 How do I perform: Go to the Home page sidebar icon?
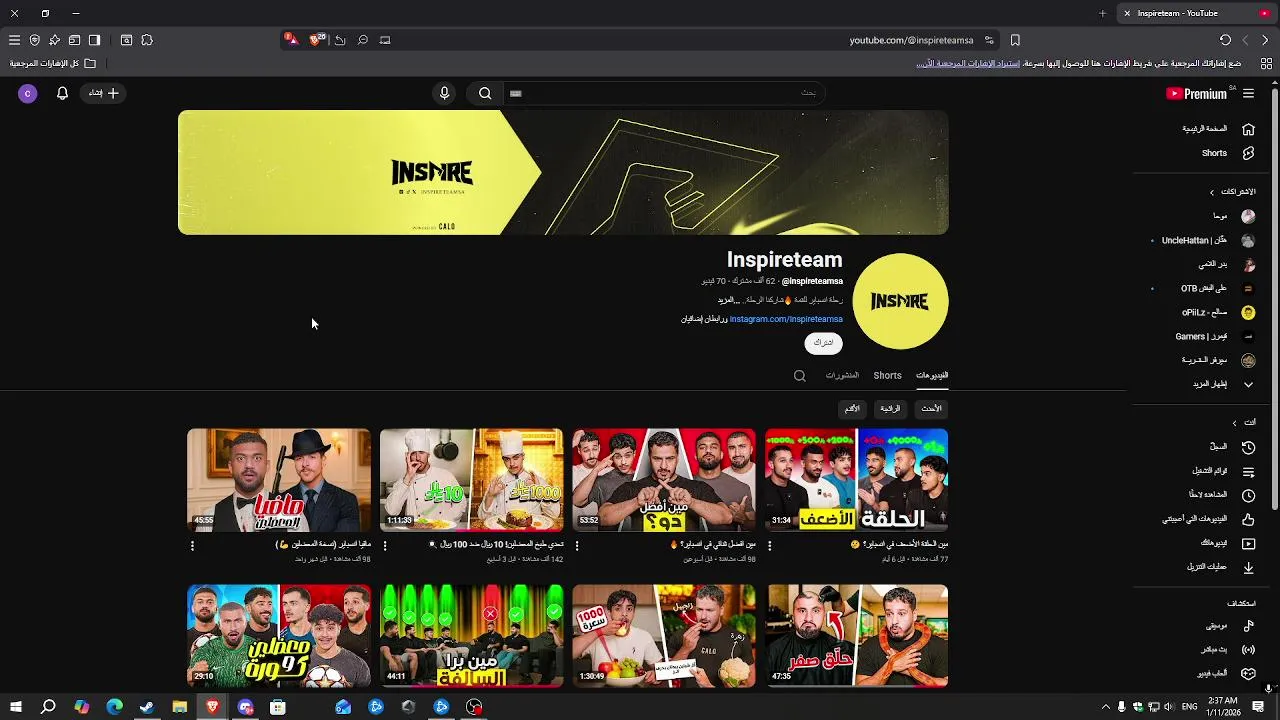point(1248,129)
